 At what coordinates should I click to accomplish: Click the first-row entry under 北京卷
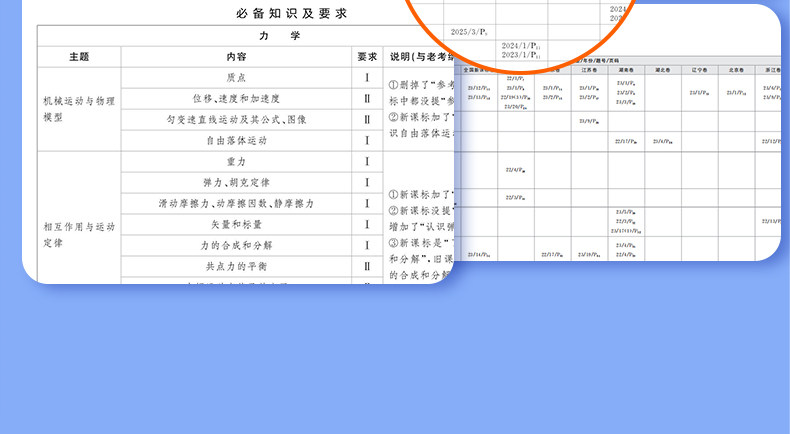(736, 93)
